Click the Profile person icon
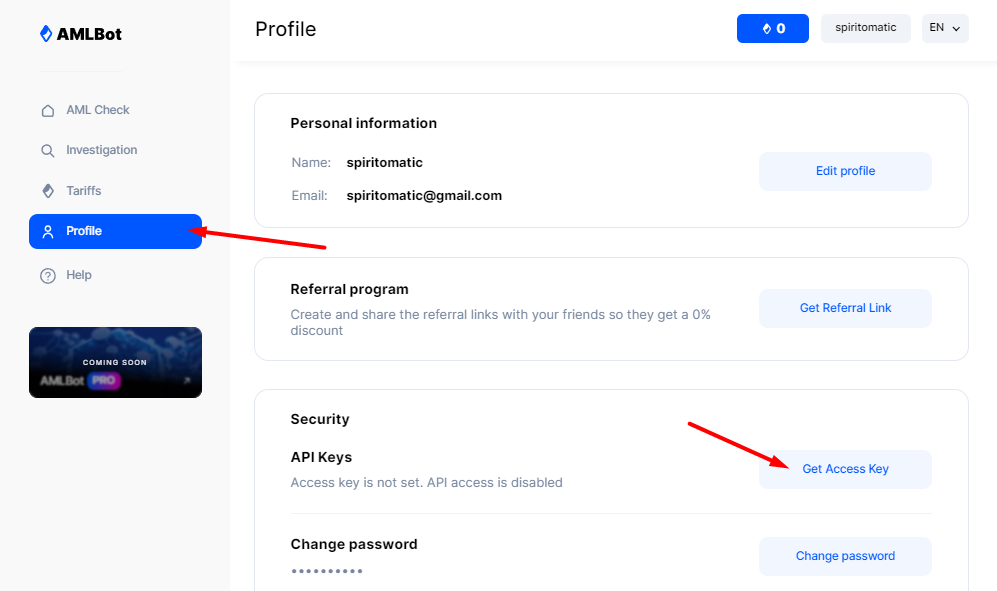Screen dimensions: 997x591 click(x=47, y=231)
